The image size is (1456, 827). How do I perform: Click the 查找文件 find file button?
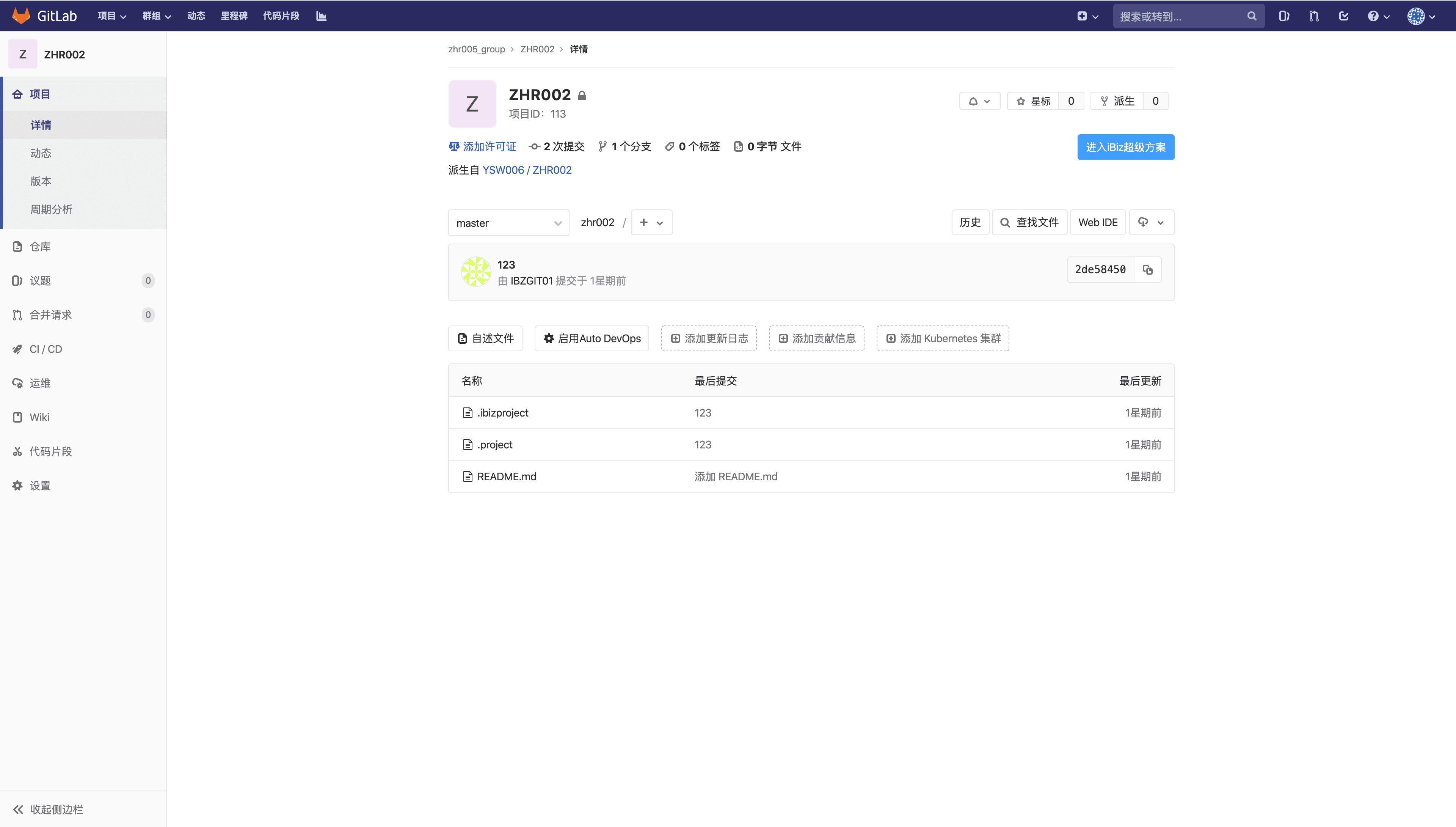pyautogui.click(x=1030, y=223)
